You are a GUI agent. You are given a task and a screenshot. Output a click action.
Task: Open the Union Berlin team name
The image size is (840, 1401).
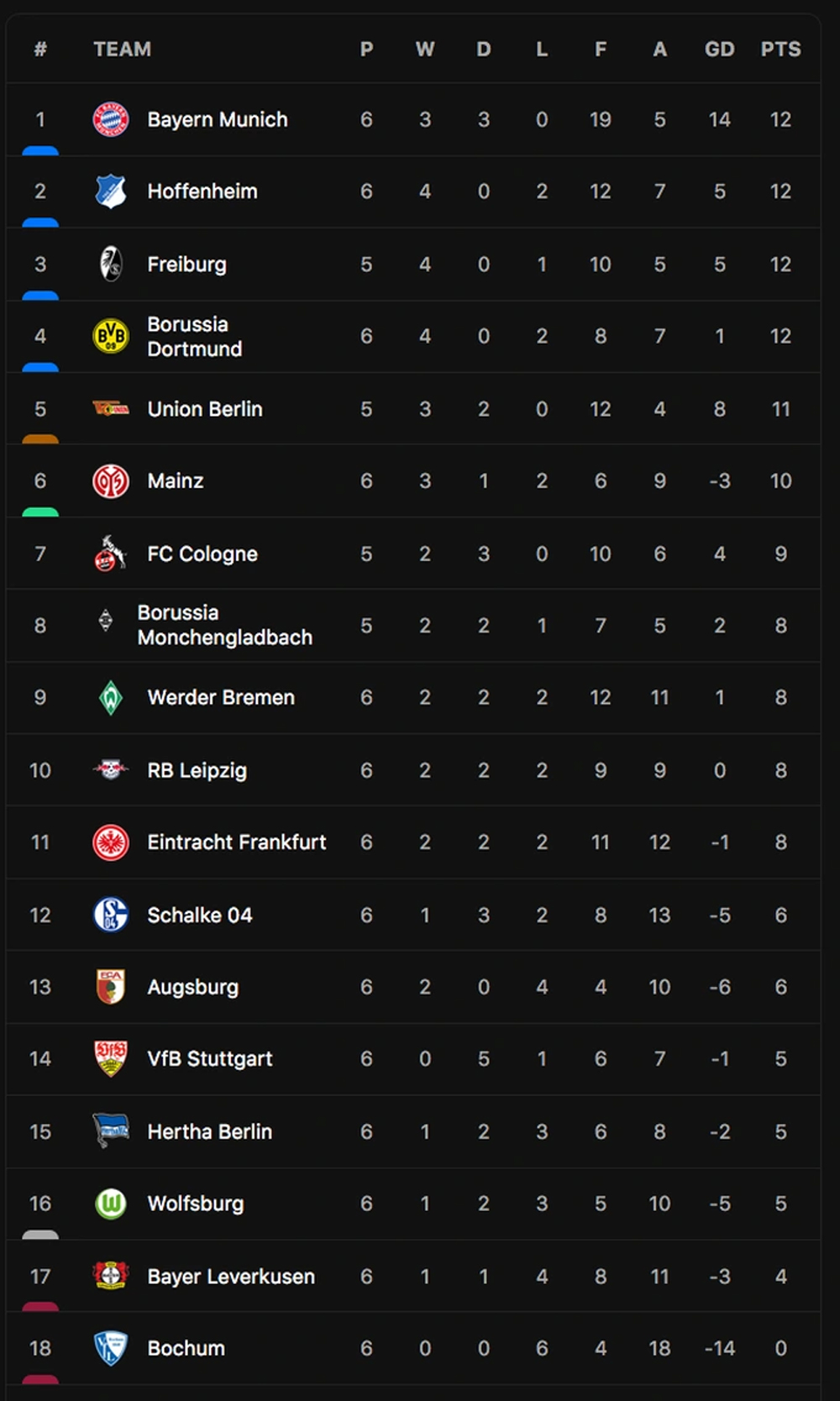(x=205, y=409)
